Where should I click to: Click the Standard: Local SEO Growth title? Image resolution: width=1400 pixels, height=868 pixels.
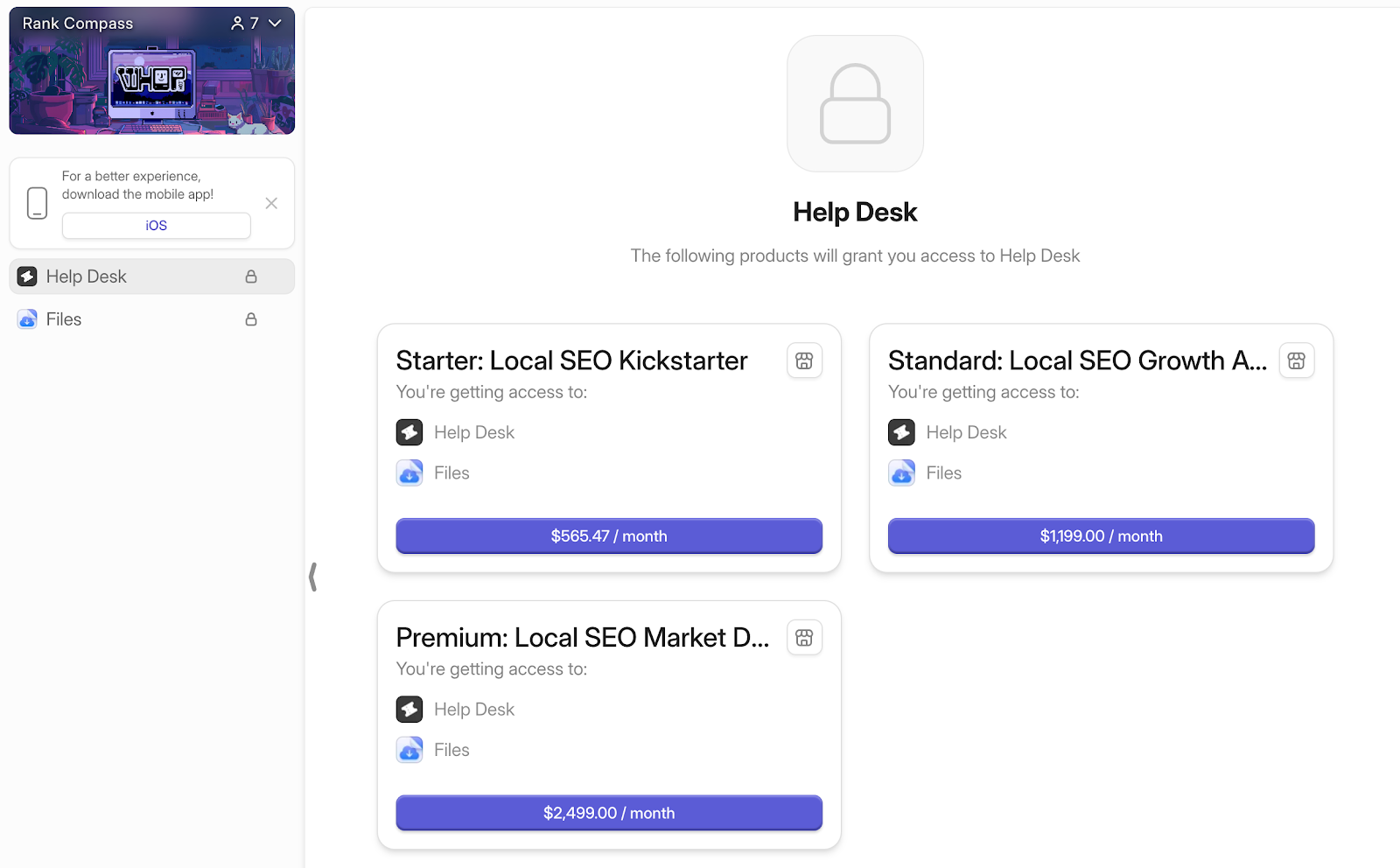(x=1077, y=360)
